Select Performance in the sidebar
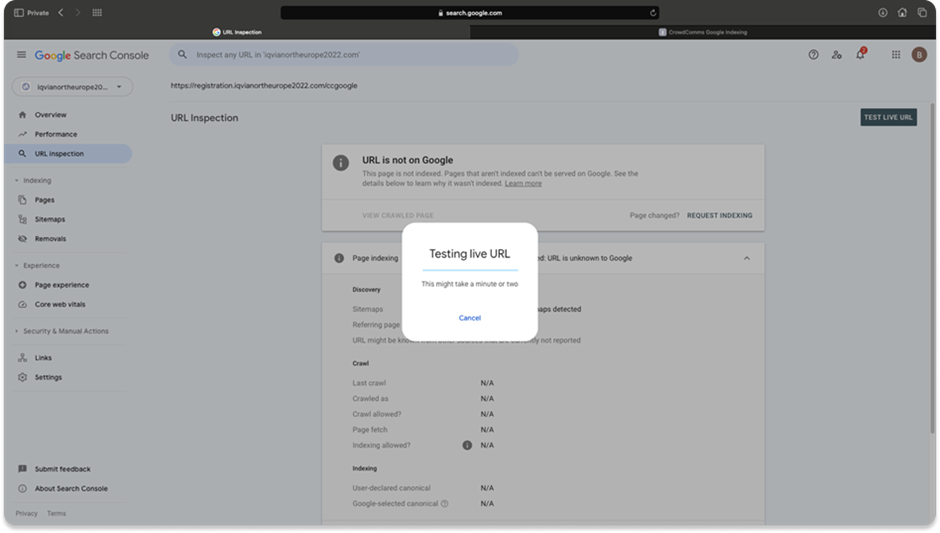This screenshot has width=940, height=533. pyautogui.click(x=56, y=134)
